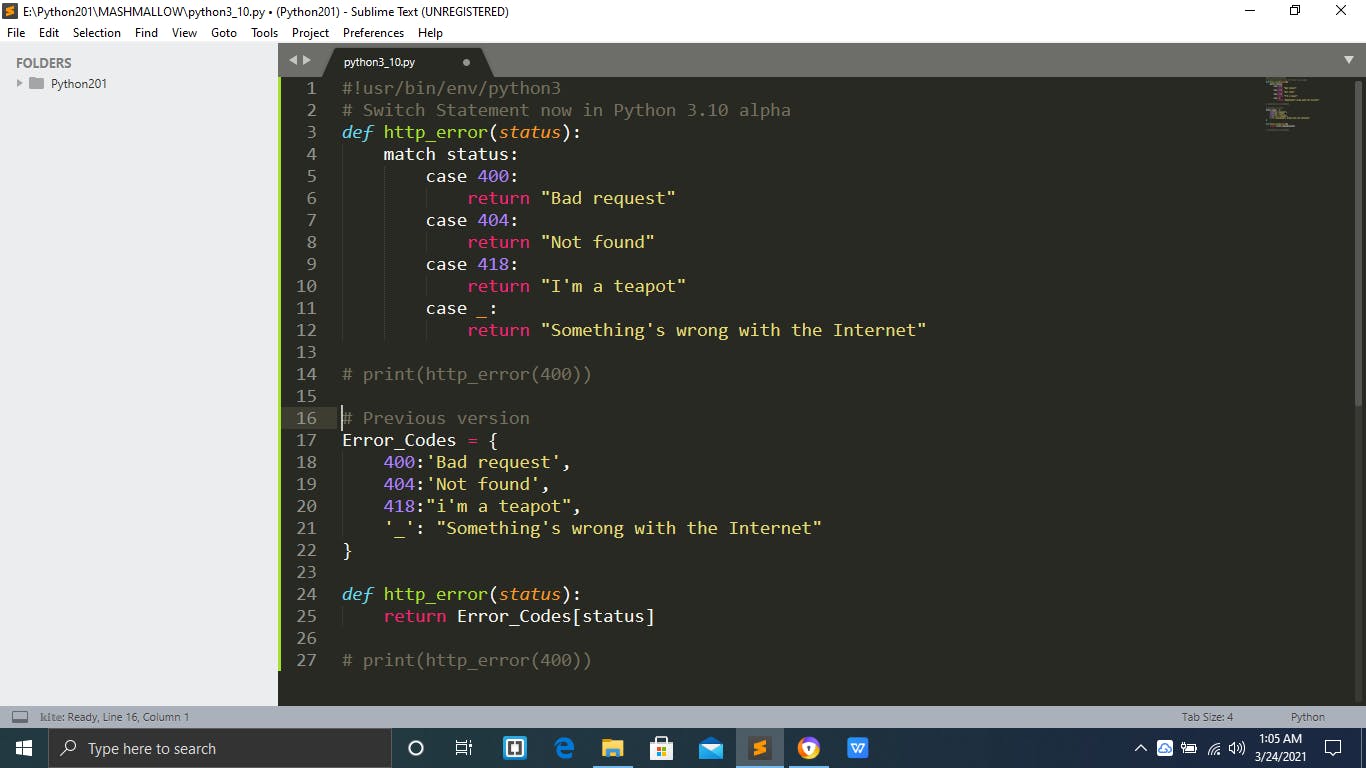The image size is (1366, 768).
Task: Click the line 14 print comment
Action: [467, 374]
